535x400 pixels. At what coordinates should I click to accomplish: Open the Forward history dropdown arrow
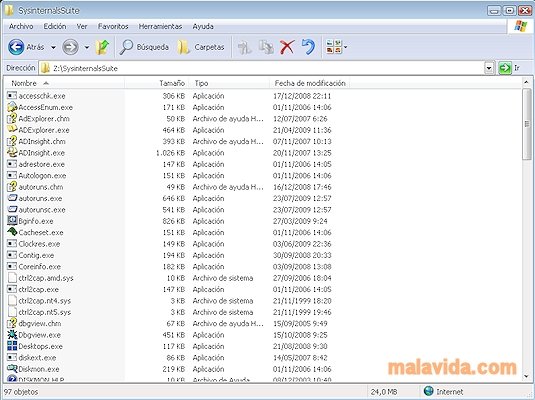coord(87,47)
